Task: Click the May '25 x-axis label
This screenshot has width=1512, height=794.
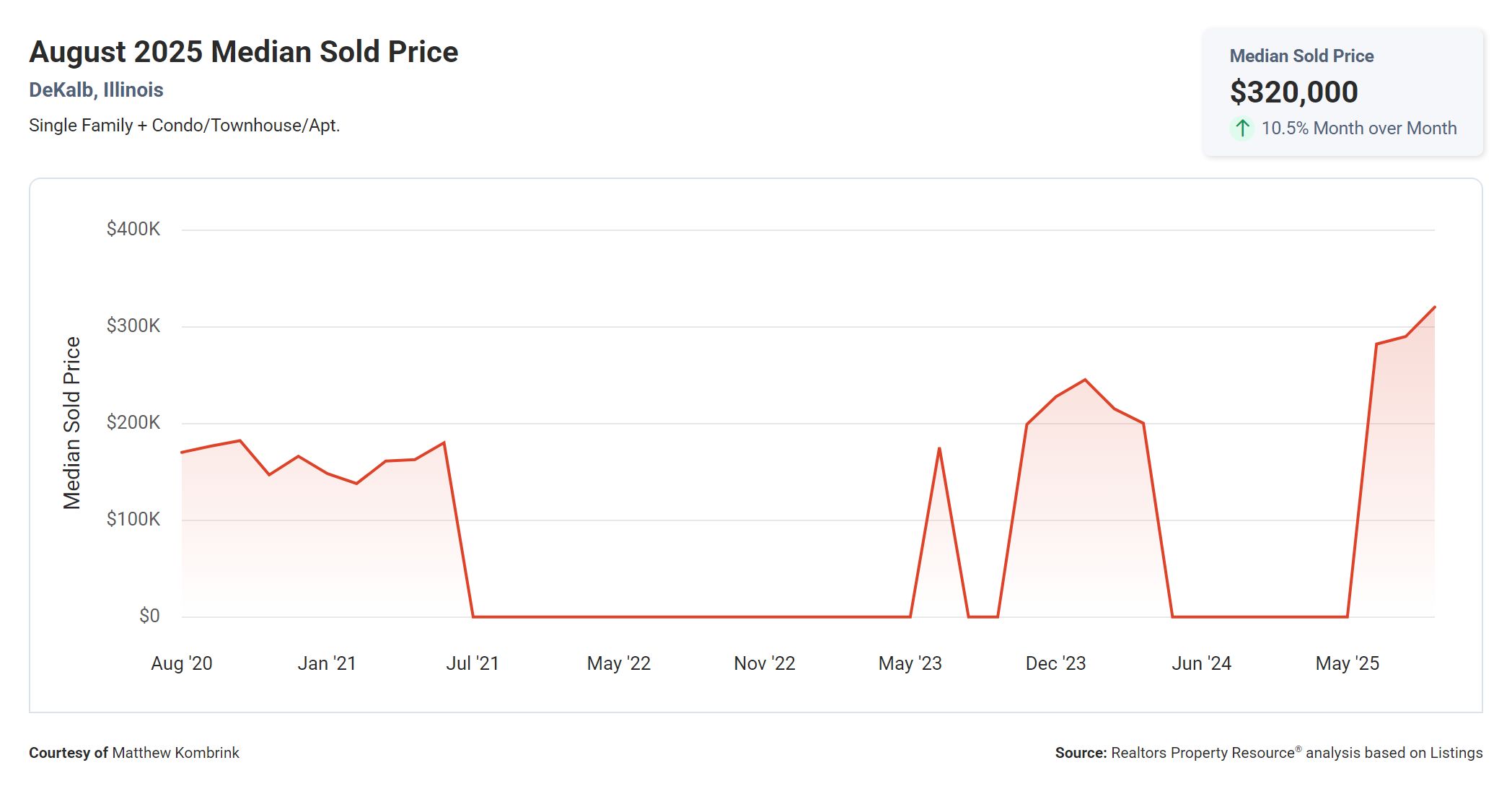Action: click(1348, 663)
